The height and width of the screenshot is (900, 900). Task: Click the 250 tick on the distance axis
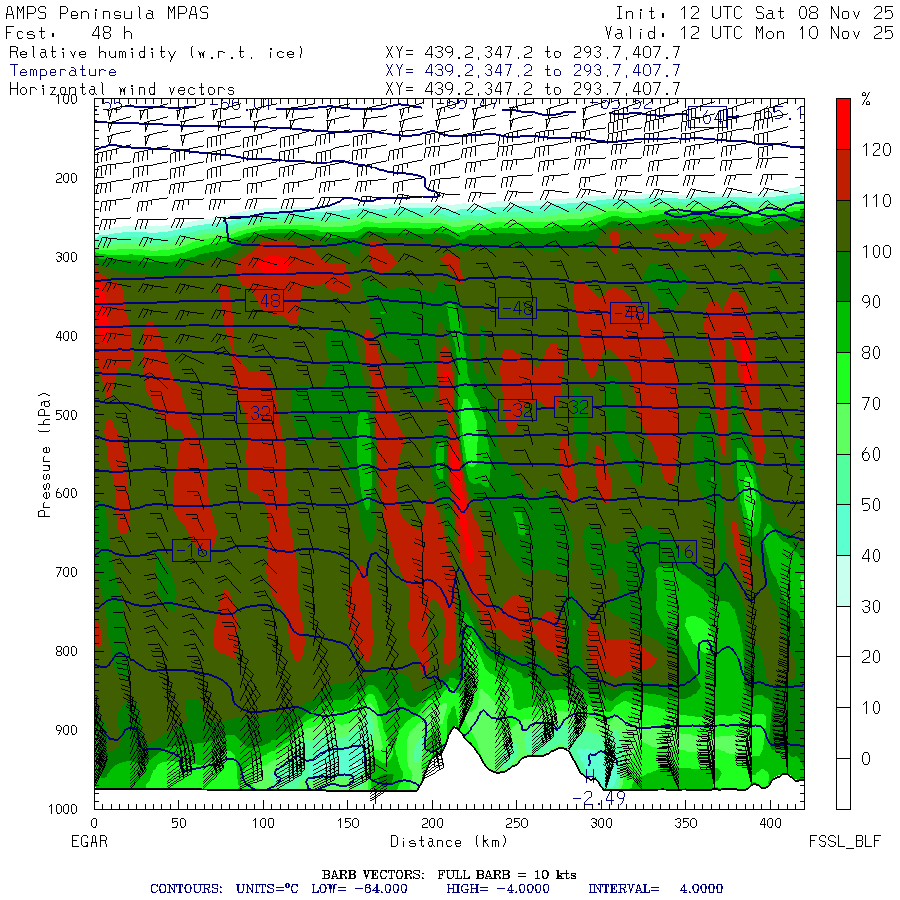[517, 823]
